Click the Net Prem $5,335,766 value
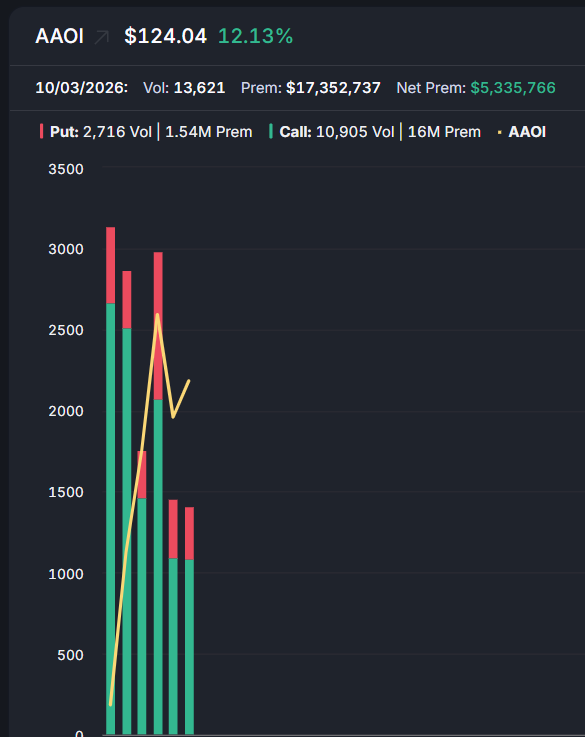The width and height of the screenshot is (585, 737). point(476,88)
